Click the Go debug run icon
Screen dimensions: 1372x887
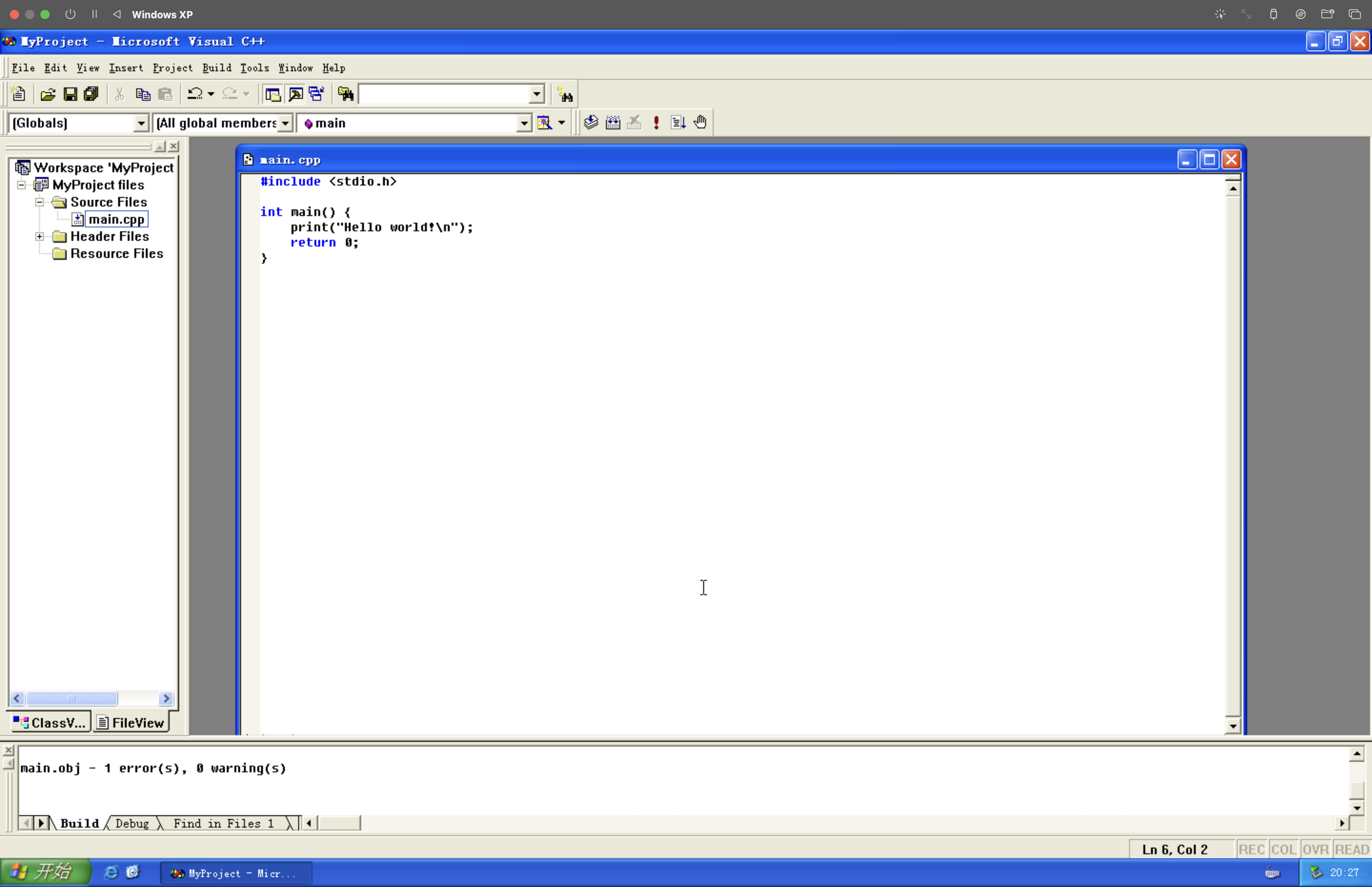[x=678, y=122]
